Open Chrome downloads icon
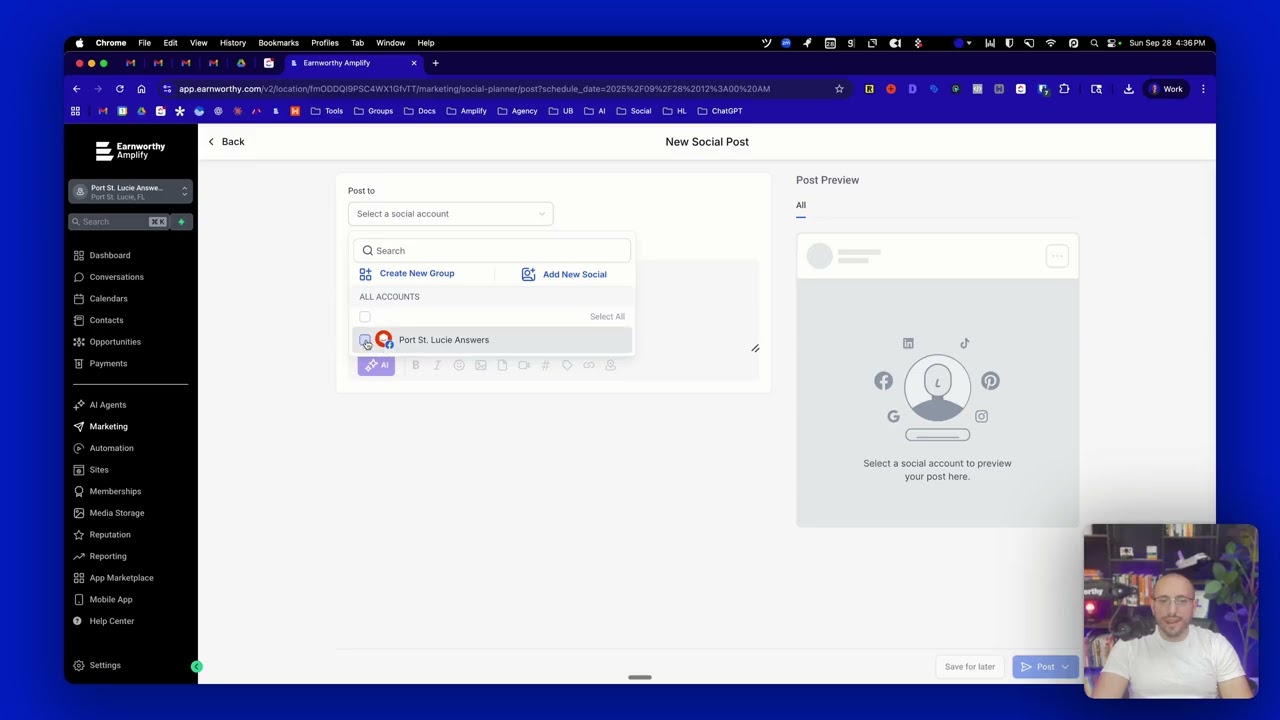This screenshot has width=1280, height=720. click(1128, 89)
